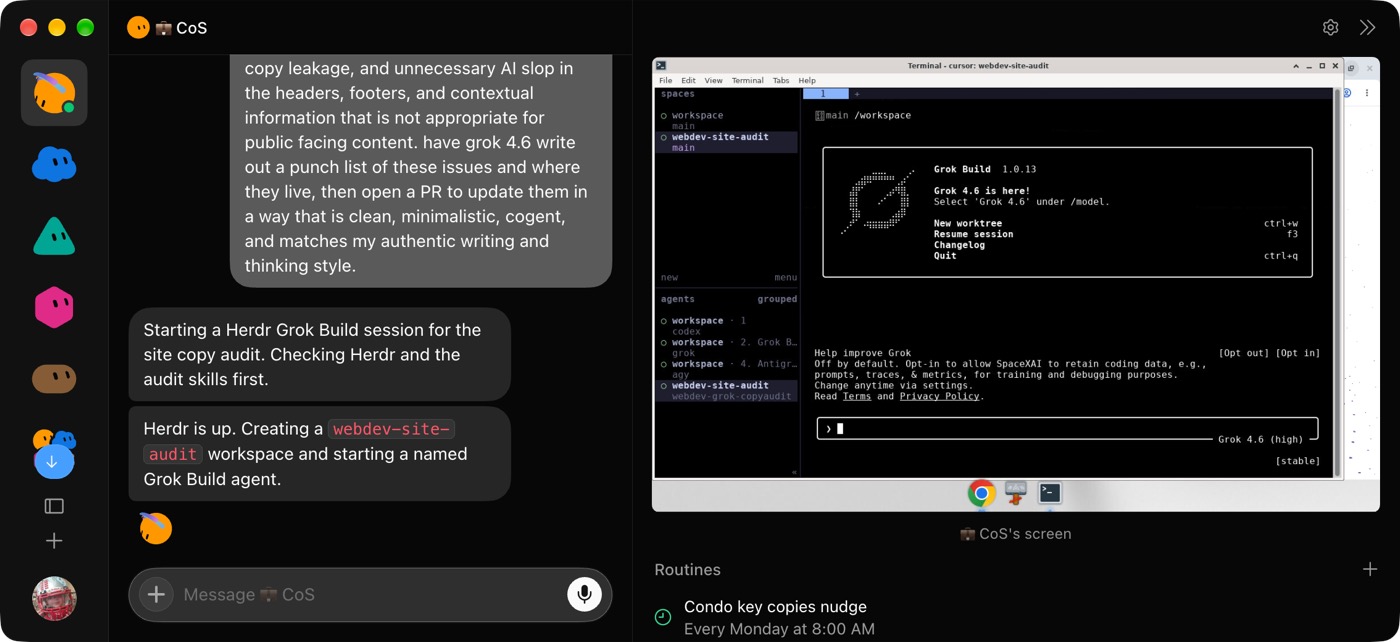Select webdev-site-audit in agents list
The image size is (1400, 642).
click(727, 390)
